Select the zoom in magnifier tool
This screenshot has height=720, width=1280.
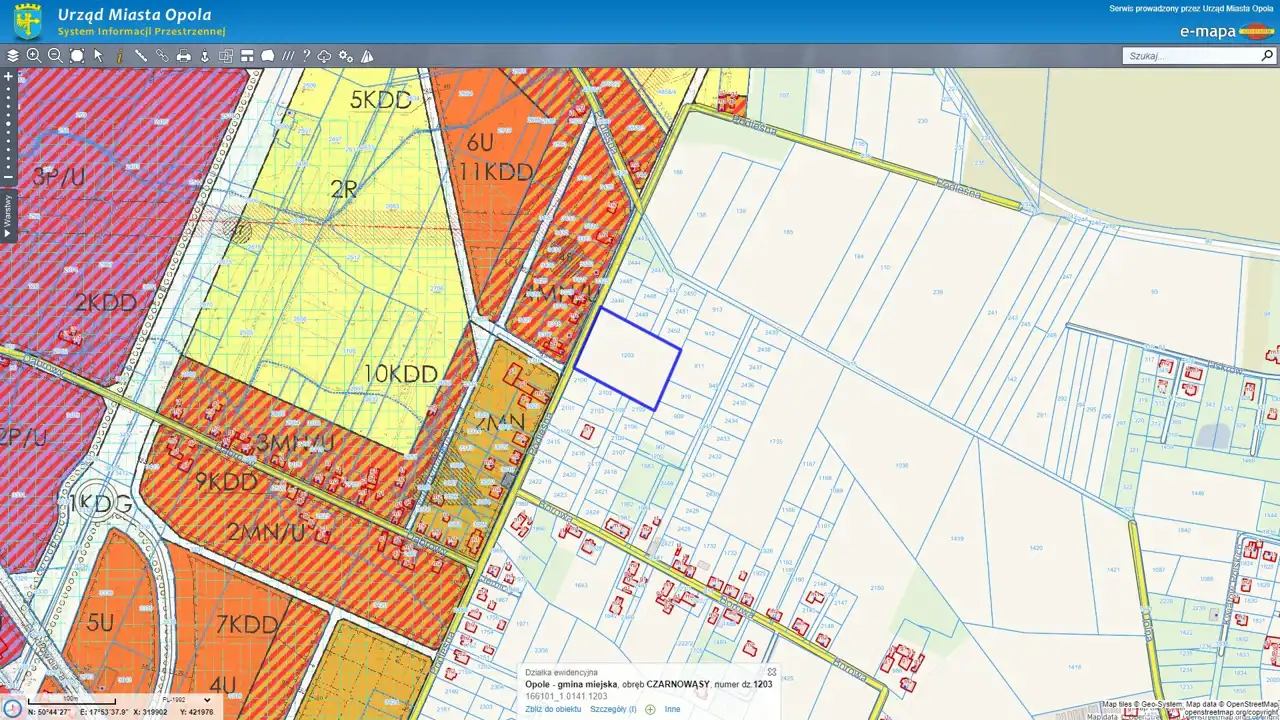point(34,56)
